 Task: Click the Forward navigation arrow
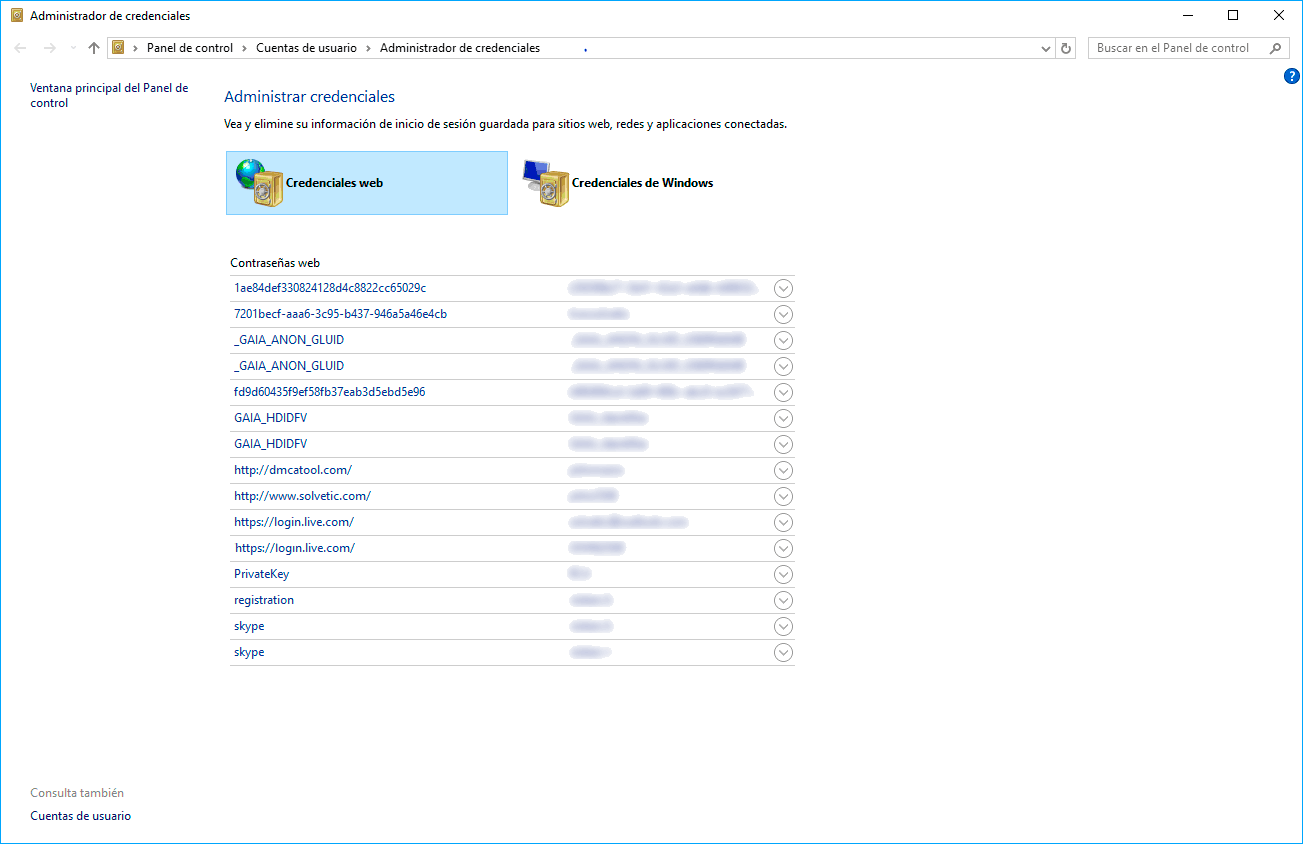(x=50, y=48)
